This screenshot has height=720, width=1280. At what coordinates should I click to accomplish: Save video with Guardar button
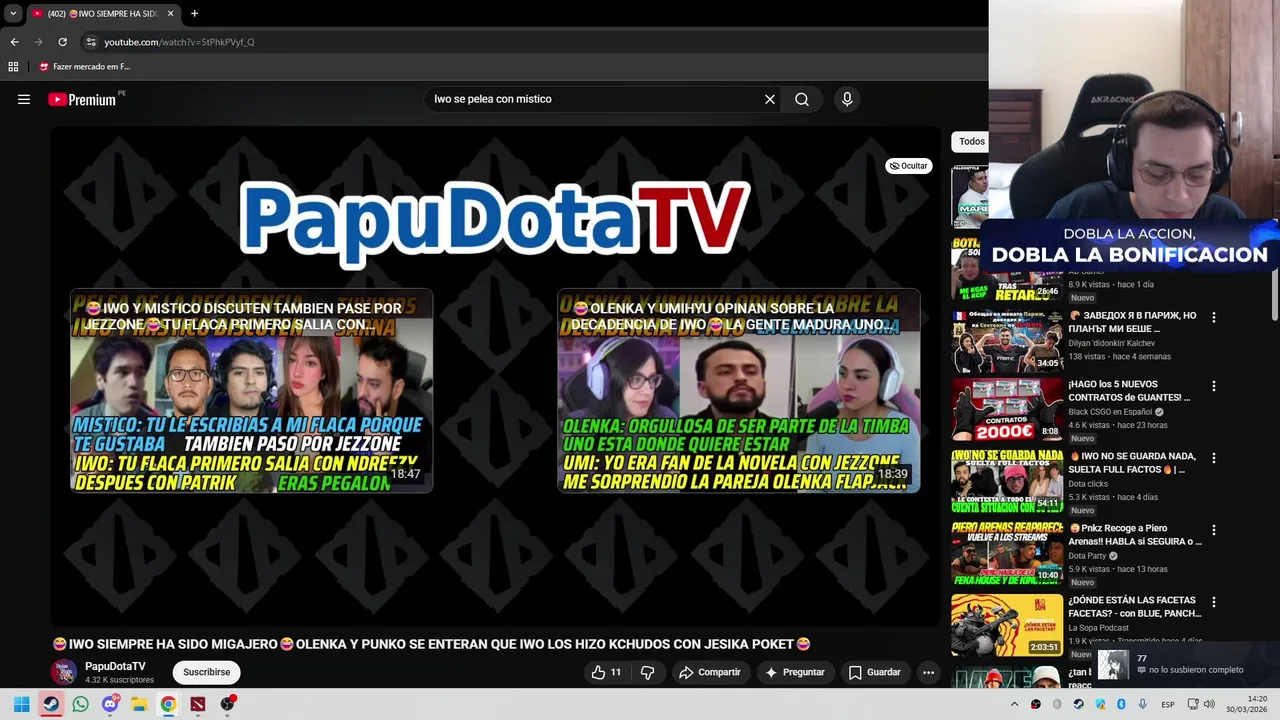pos(875,672)
